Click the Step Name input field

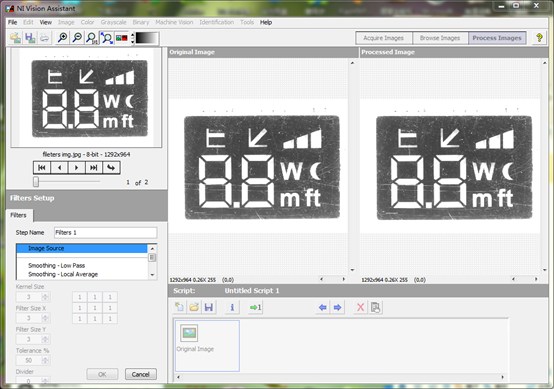[106, 232]
